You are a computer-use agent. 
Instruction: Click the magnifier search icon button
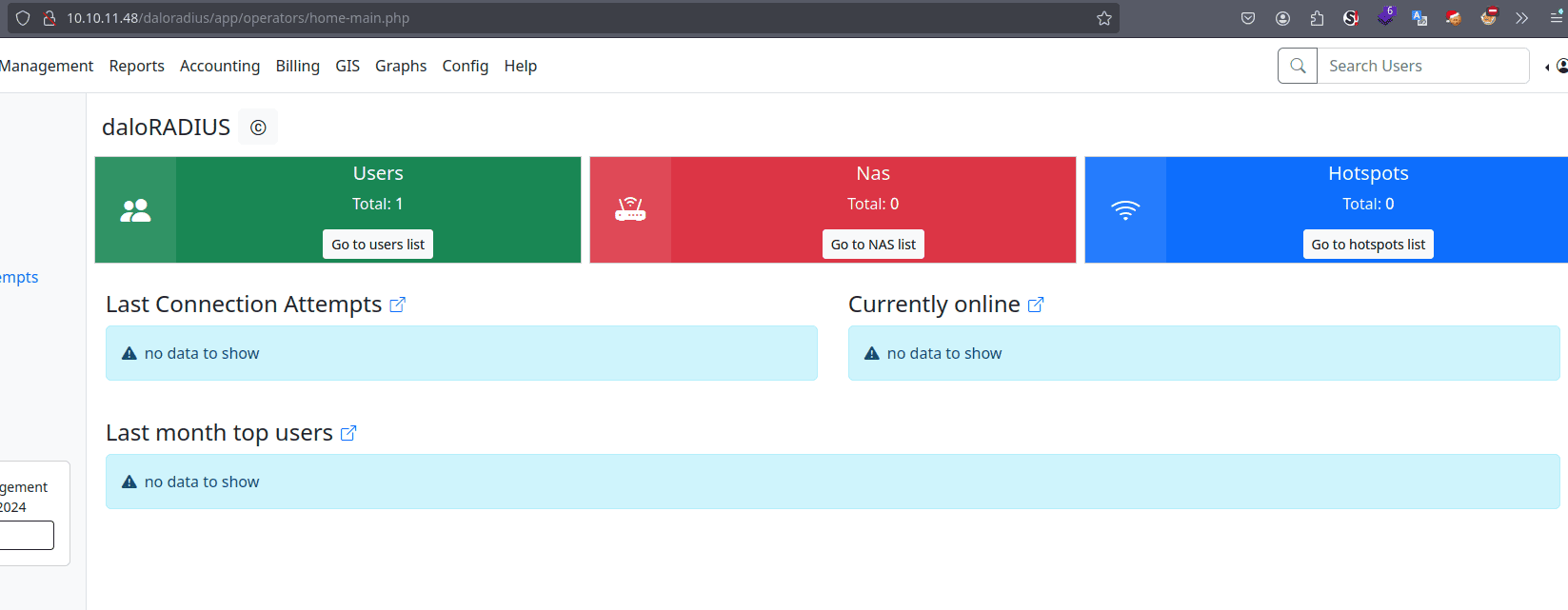[x=1298, y=66]
